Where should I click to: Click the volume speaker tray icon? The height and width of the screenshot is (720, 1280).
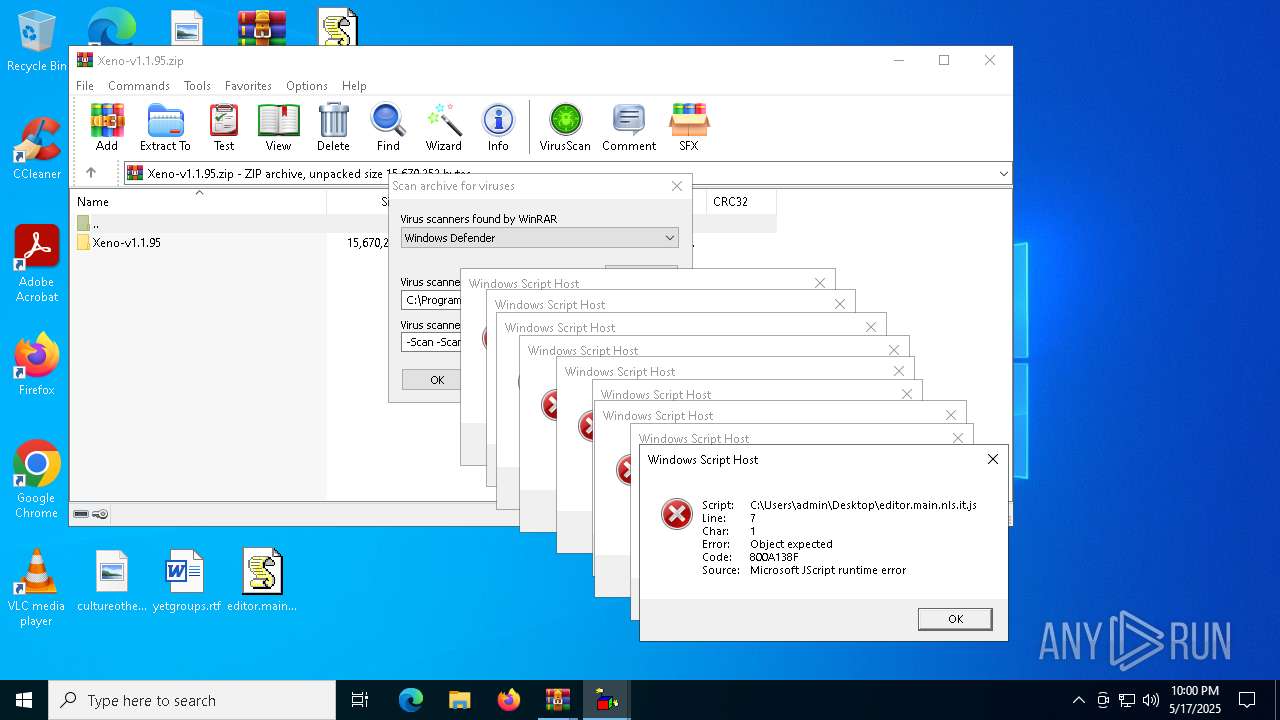point(1151,700)
